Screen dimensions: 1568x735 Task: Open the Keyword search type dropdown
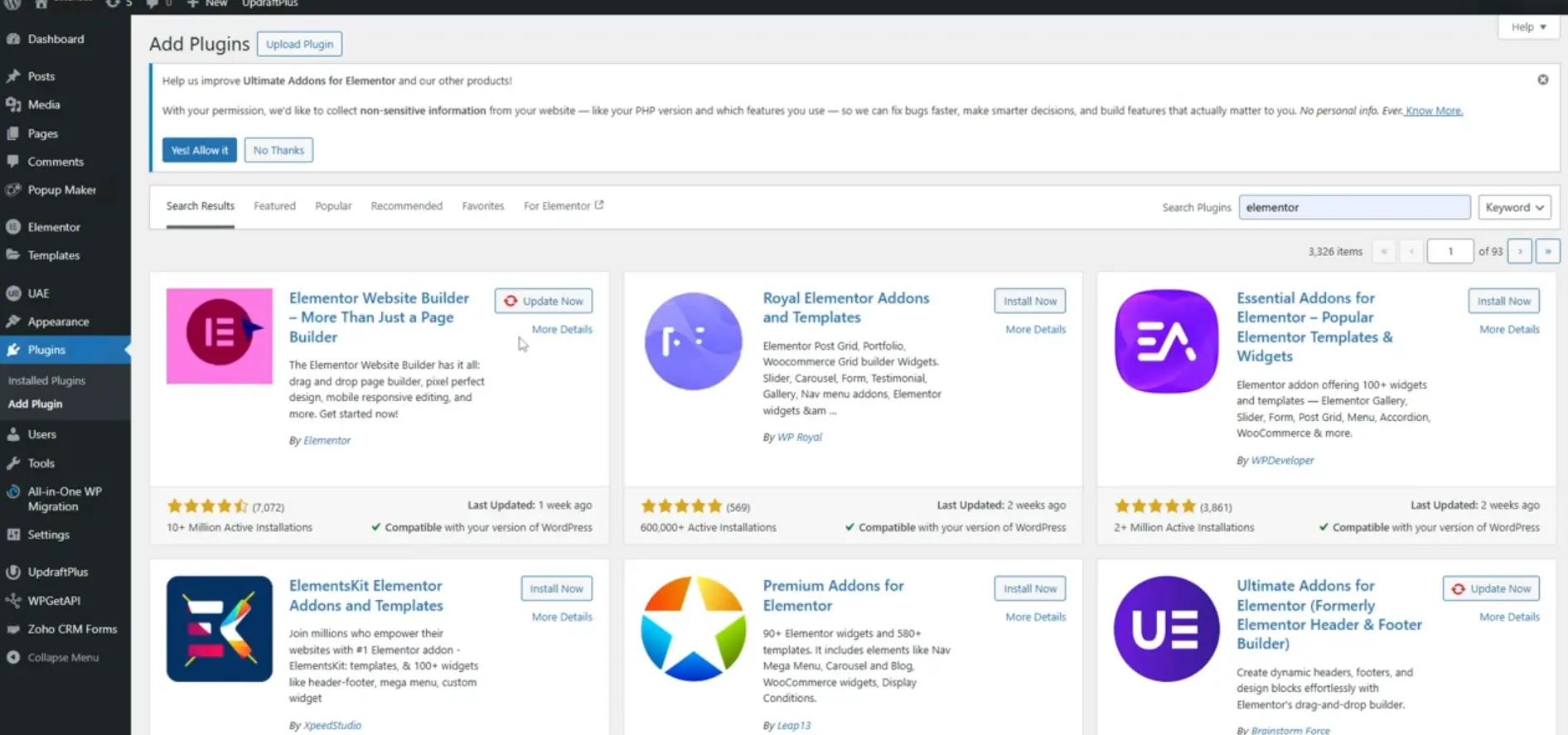coord(1514,207)
